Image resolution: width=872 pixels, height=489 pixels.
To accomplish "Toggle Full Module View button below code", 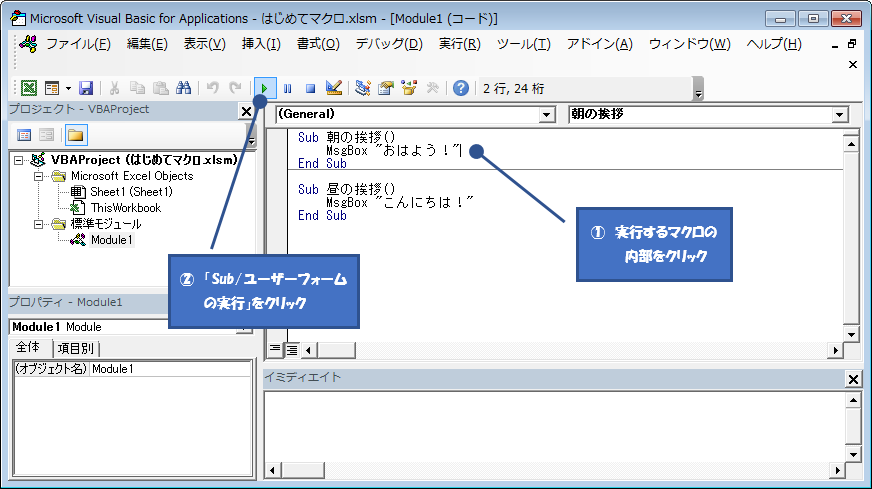I will pos(291,349).
